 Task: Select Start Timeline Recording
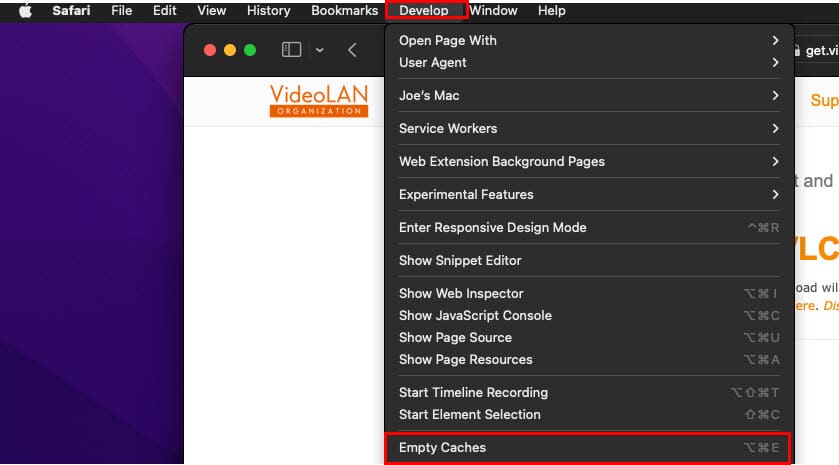point(589,392)
